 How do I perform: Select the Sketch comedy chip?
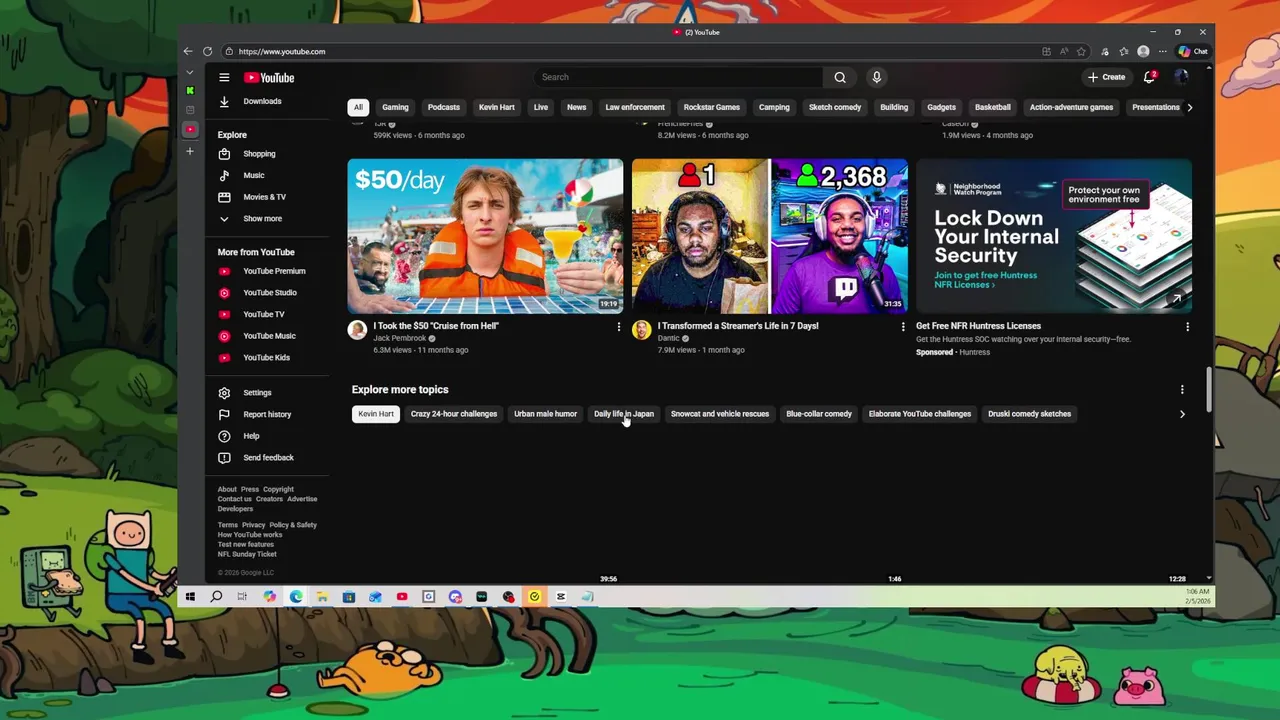835,107
